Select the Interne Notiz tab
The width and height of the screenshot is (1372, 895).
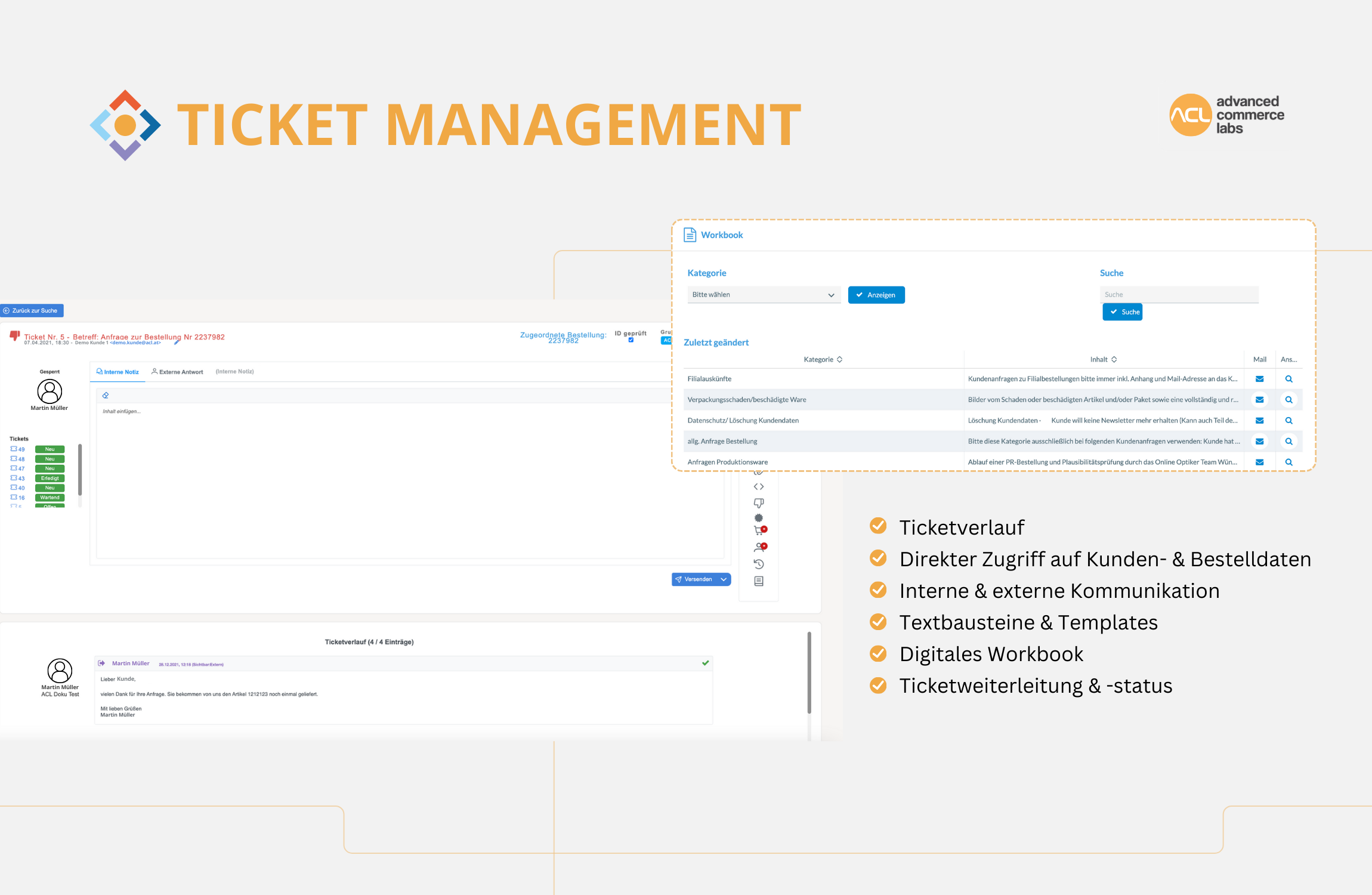118,372
